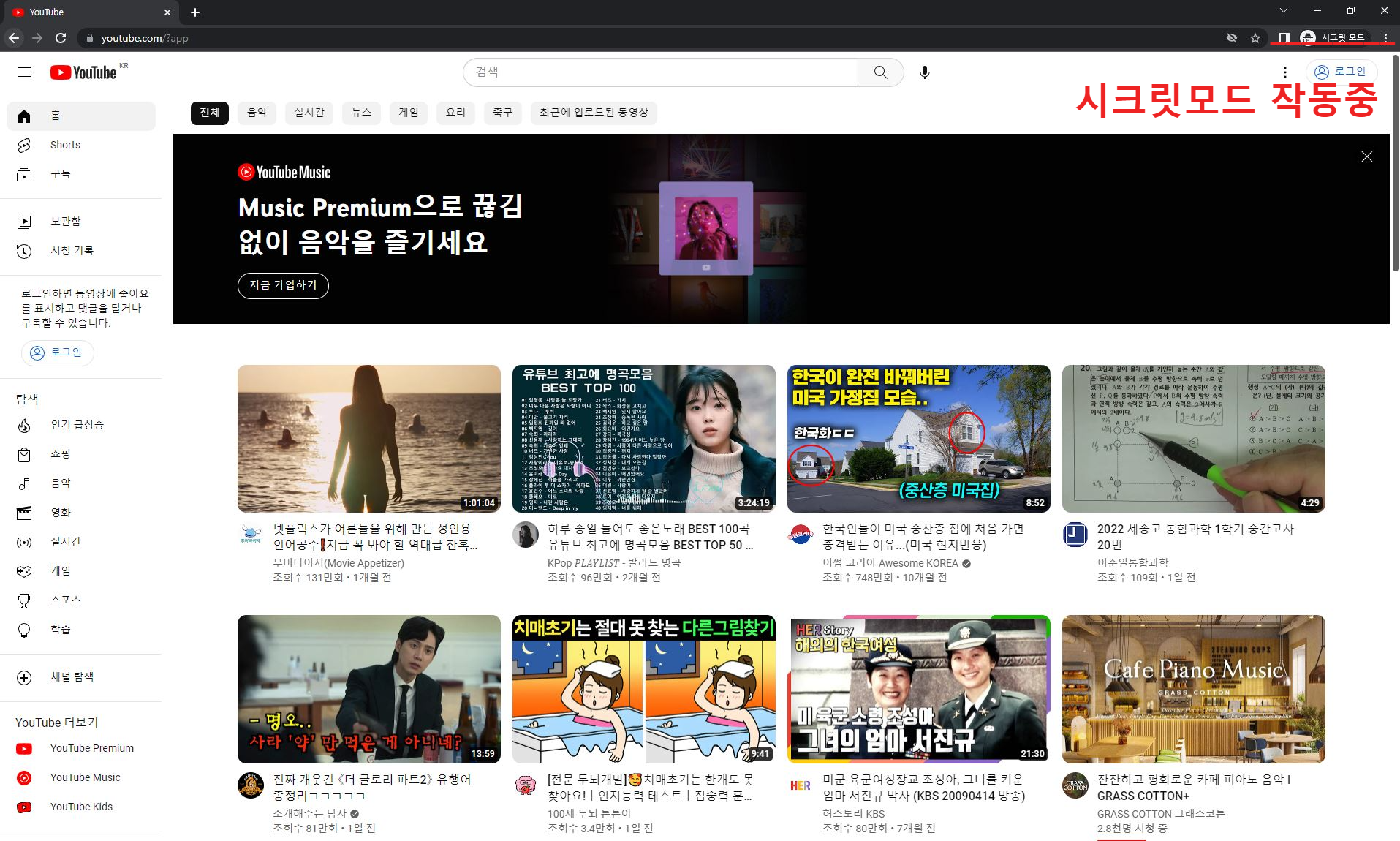The height and width of the screenshot is (841, 1400).
Task: Click the third-party cookie blocked eye icon
Action: [x=1232, y=38]
